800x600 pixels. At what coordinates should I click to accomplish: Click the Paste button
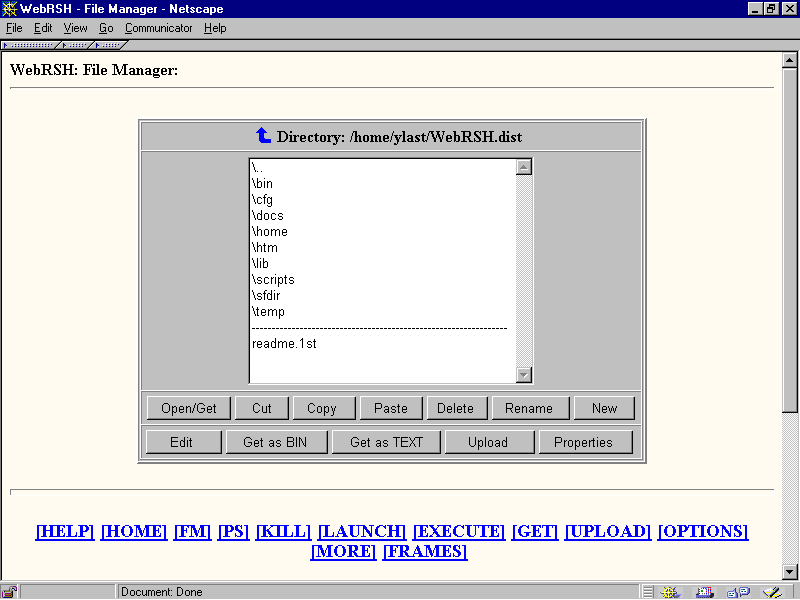[391, 408]
